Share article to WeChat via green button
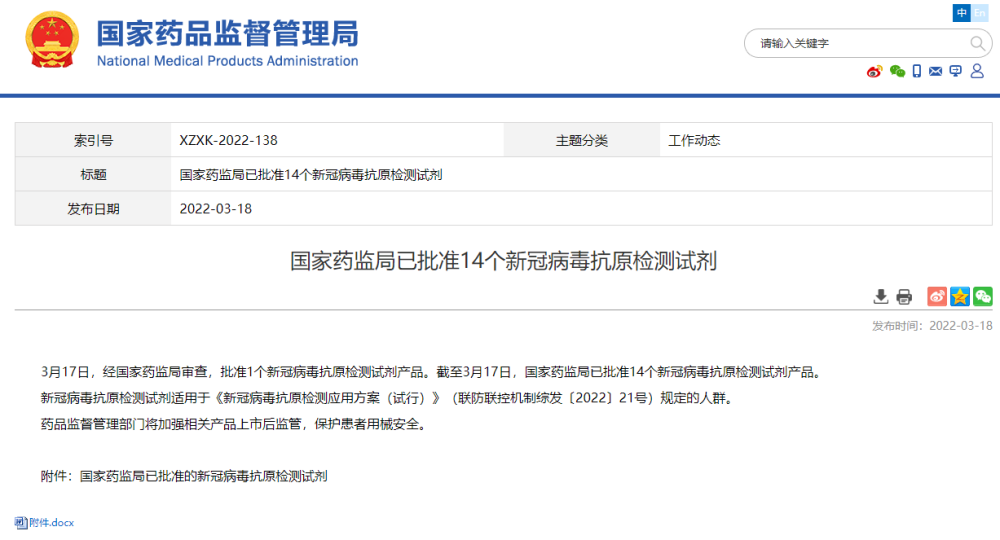The height and width of the screenshot is (540, 1000). click(983, 296)
